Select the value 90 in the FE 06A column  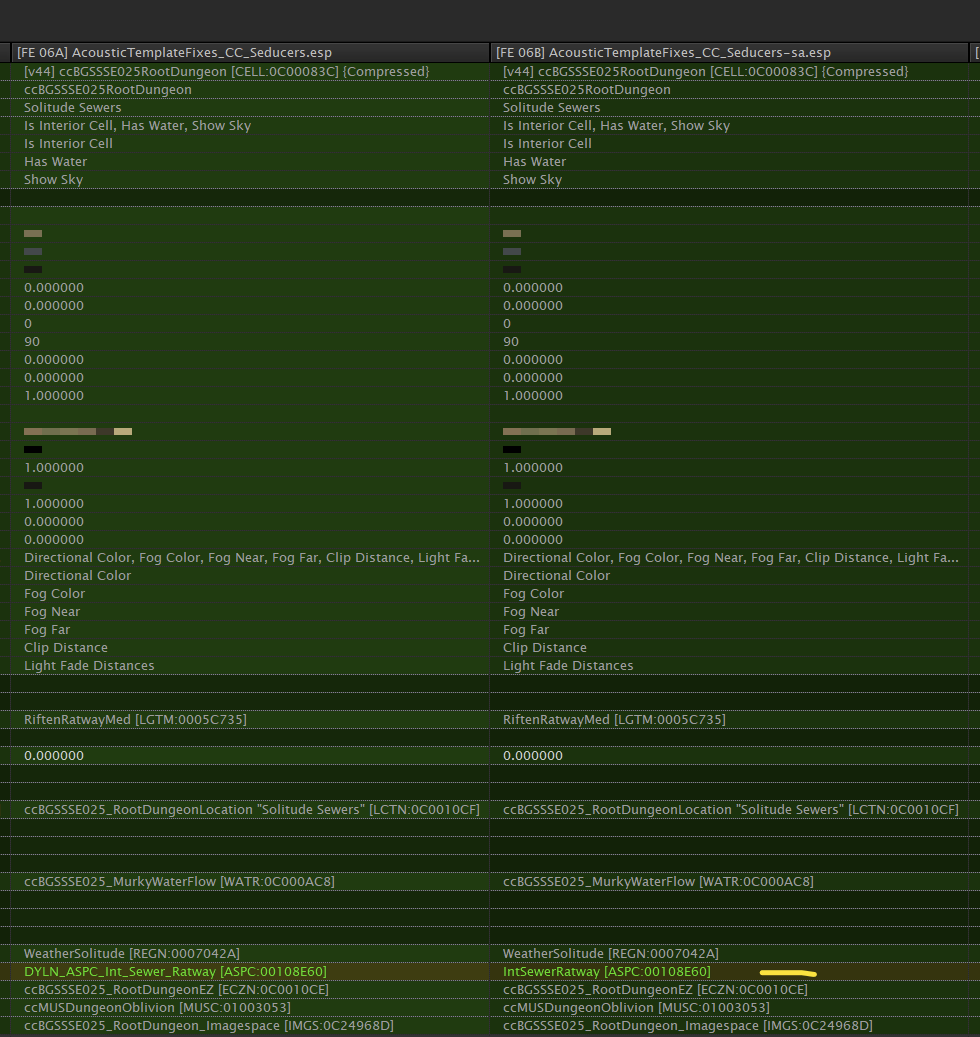(32, 342)
